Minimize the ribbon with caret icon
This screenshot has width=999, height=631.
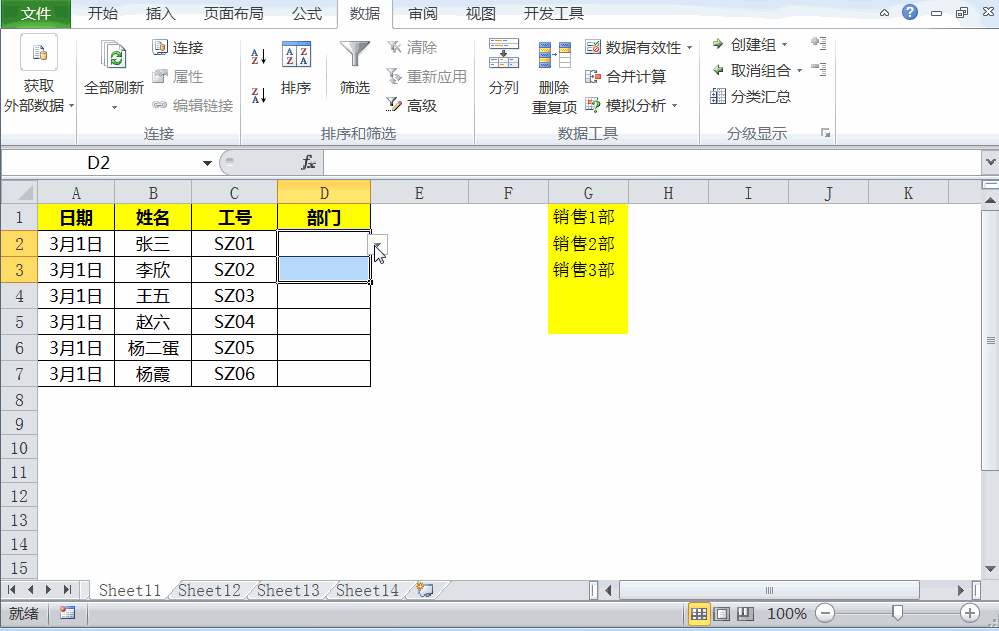[884, 13]
